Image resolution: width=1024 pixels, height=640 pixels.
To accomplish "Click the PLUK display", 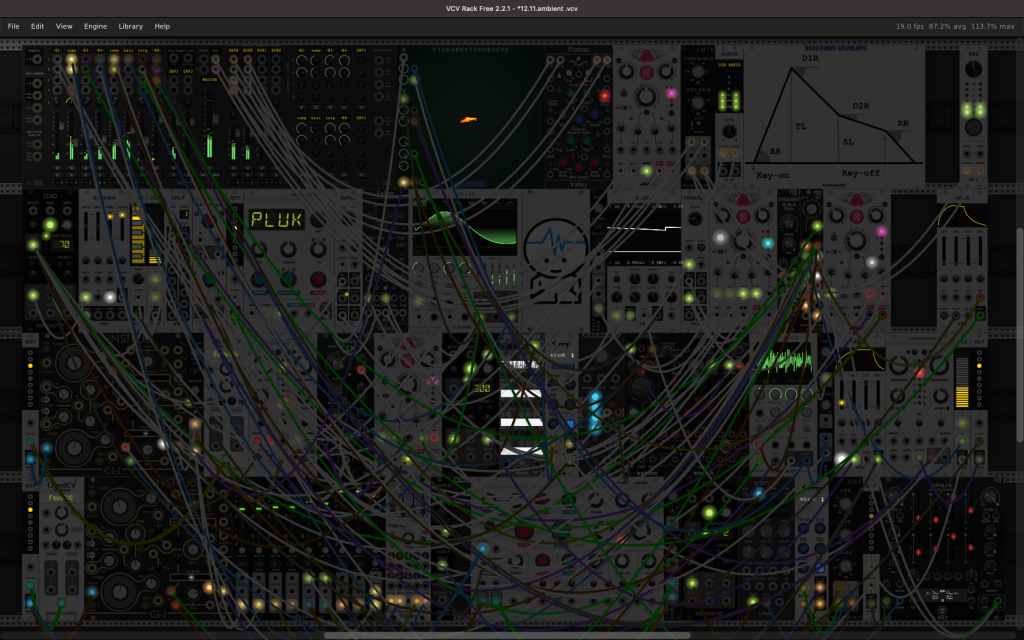I will pos(276,219).
